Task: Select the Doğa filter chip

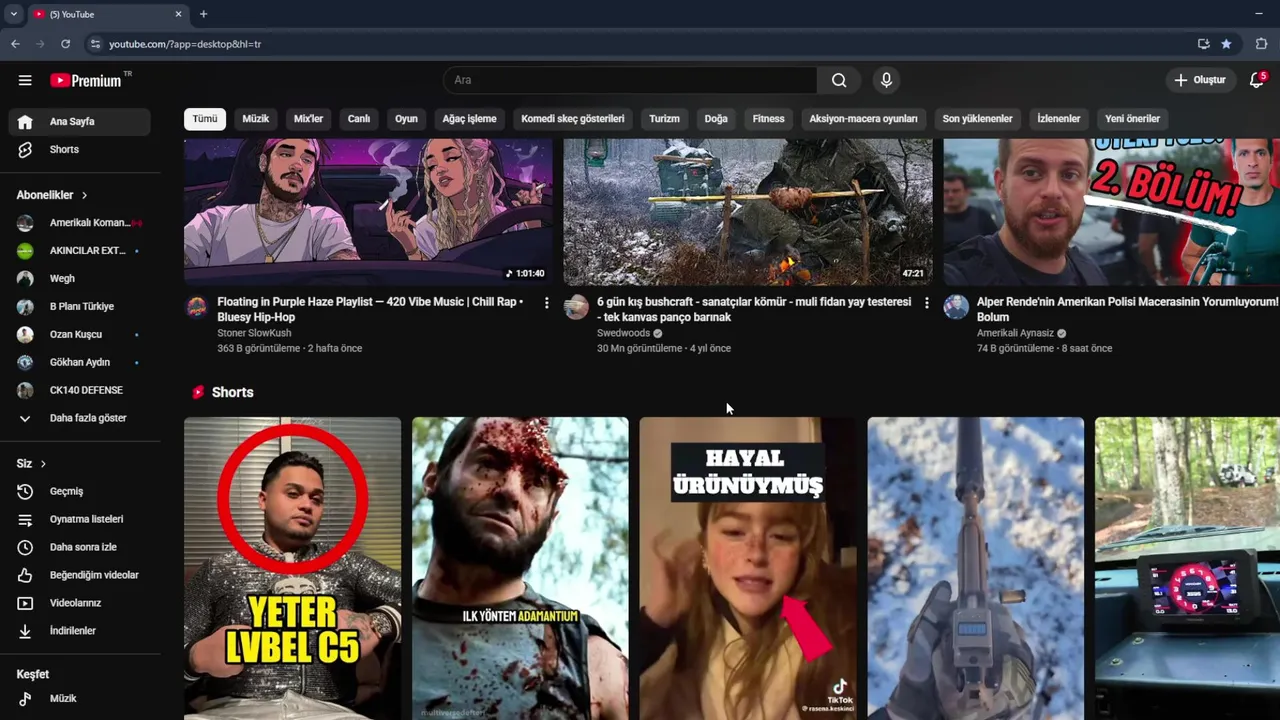Action: (x=716, y=119)
